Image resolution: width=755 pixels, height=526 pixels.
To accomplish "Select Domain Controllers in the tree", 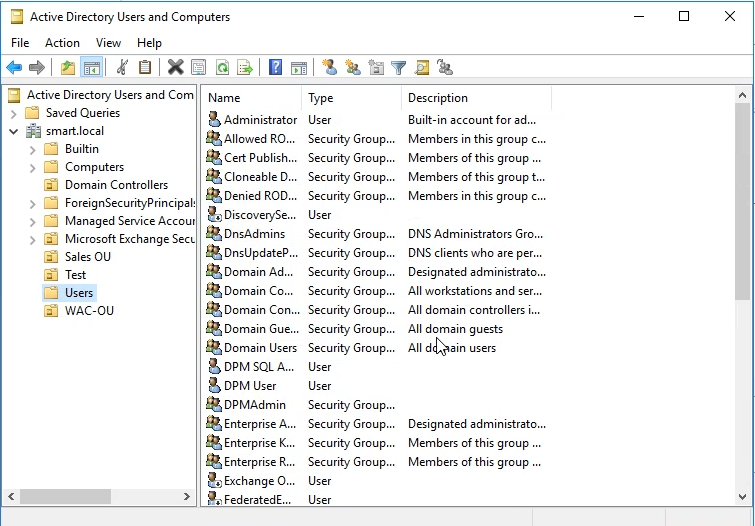I will [x=117, y=185].
